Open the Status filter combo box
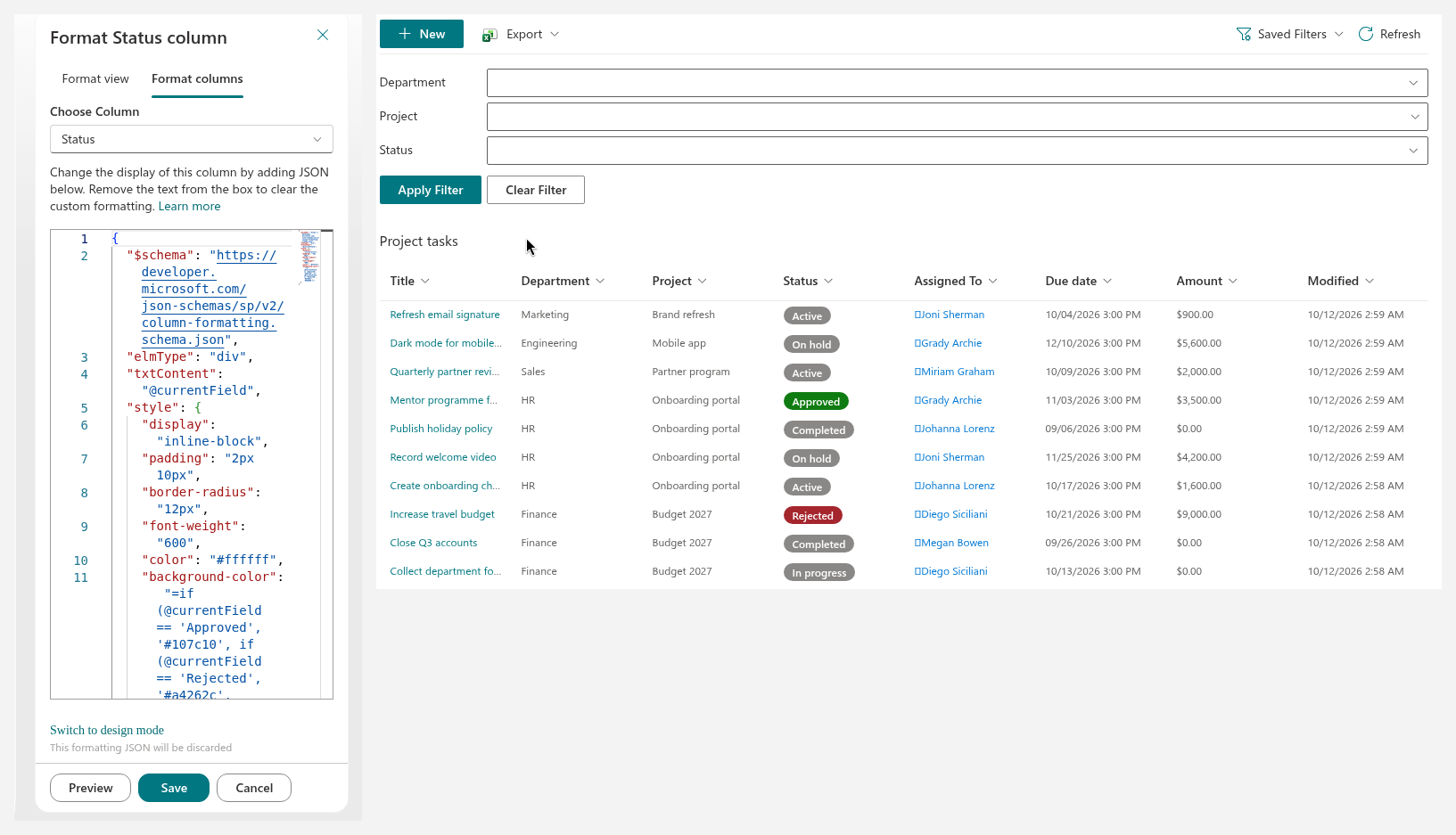1456x835 pixels. pos(958,151)
